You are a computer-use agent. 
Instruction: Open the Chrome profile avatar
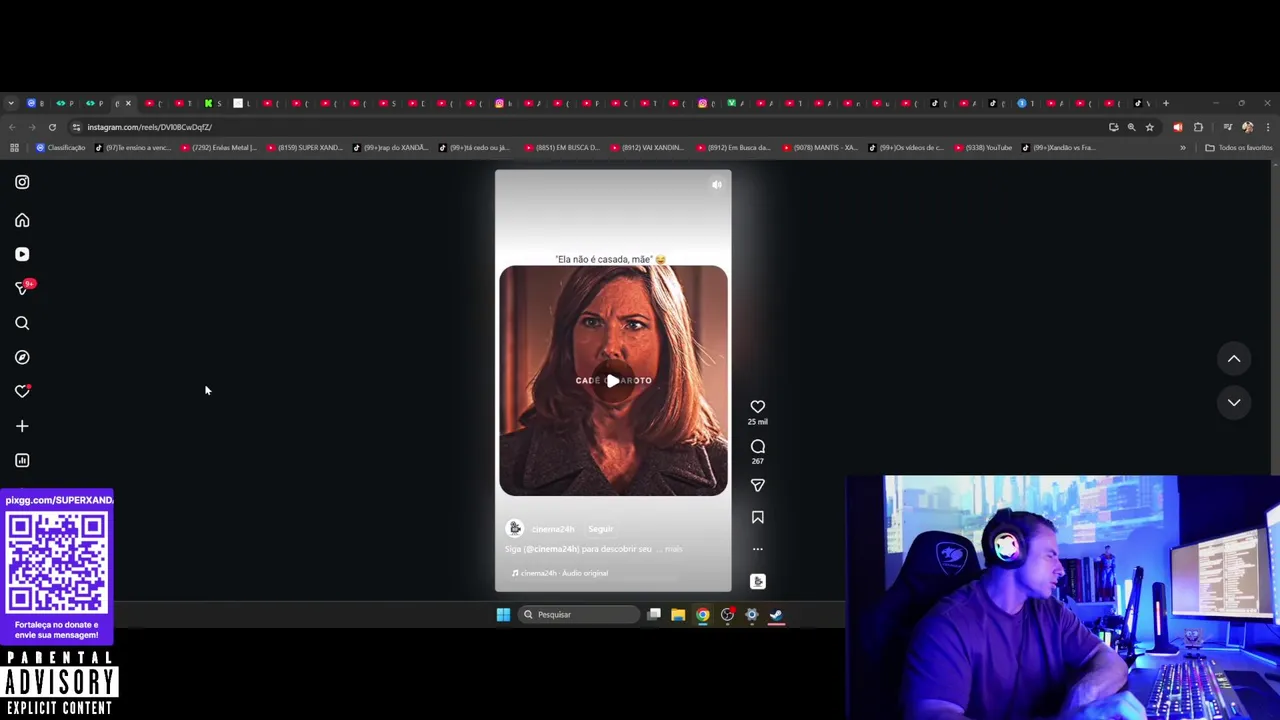point(1247,127)
